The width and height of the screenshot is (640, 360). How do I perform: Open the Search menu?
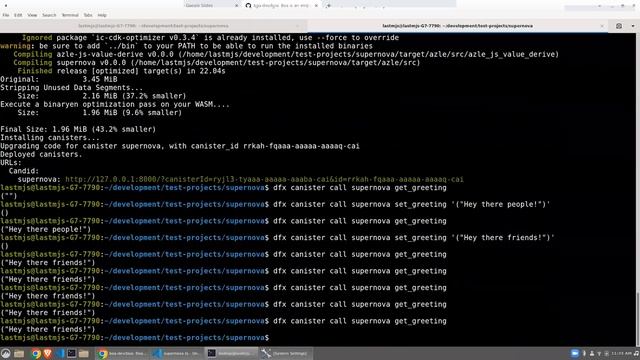coord(49,15)
